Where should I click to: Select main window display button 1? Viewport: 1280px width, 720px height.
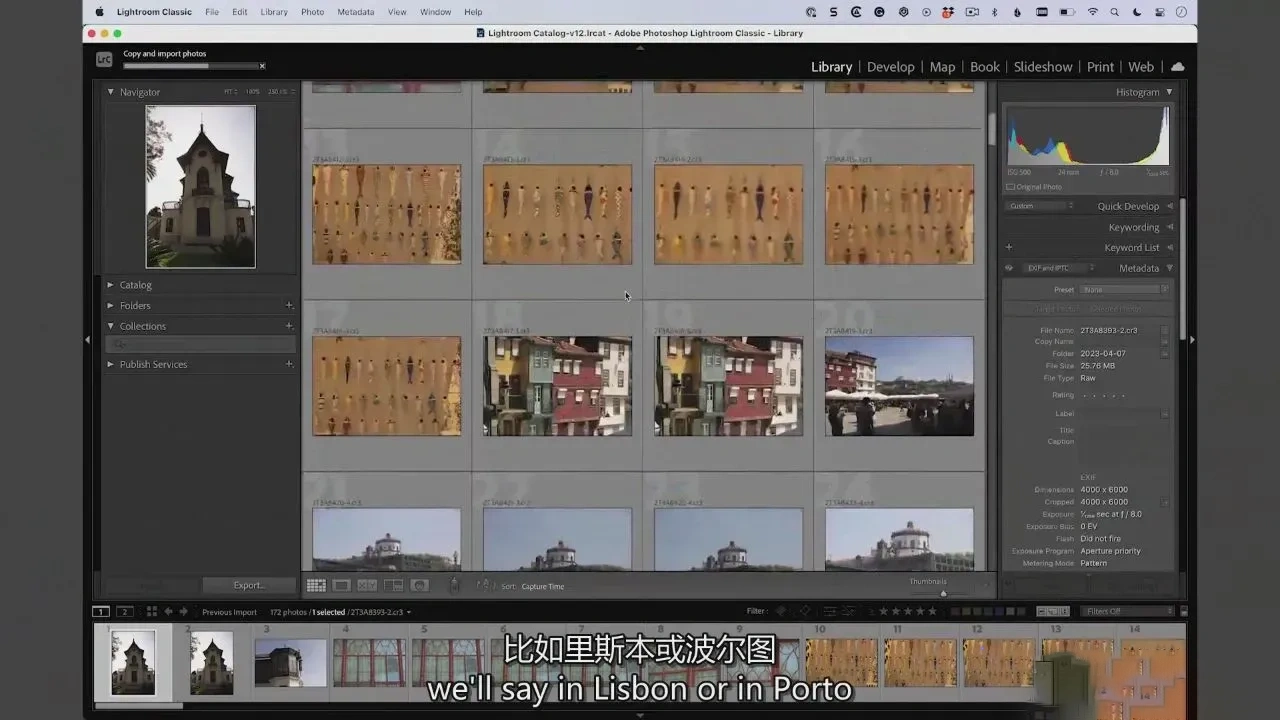pyautogui.click(x=101, y=612)
